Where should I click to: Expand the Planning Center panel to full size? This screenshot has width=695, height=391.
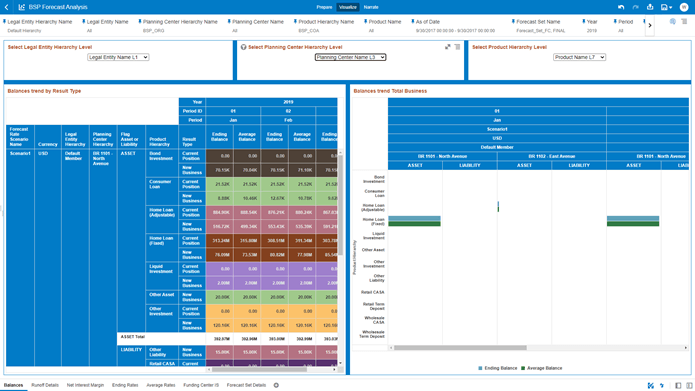click(448, 47)
